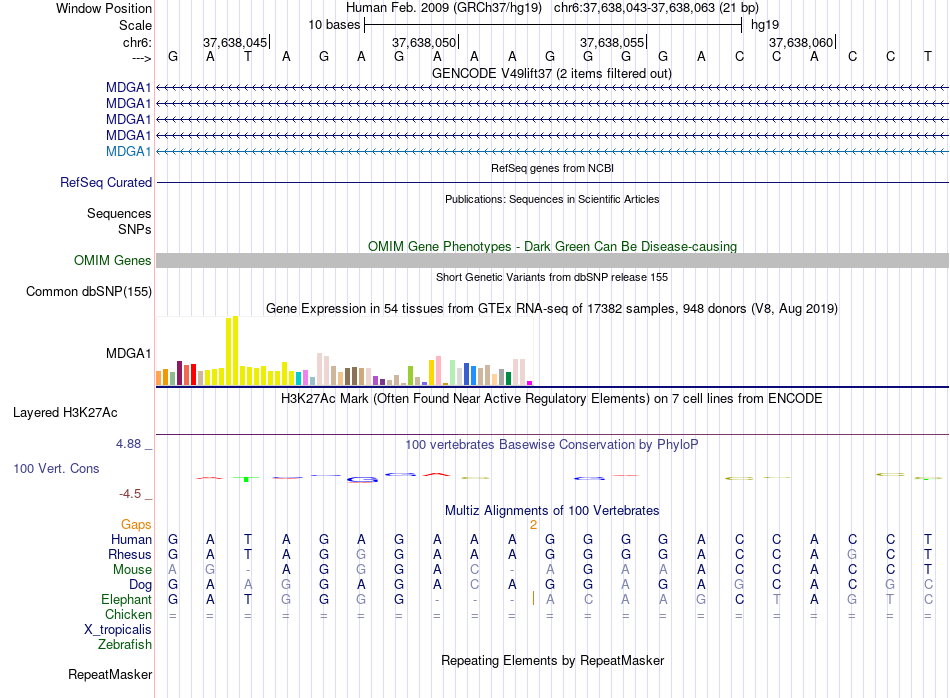Click the -4.5 PhyloP lower scale value
This screenshot has width=950, height=698.
click(130, 494)
